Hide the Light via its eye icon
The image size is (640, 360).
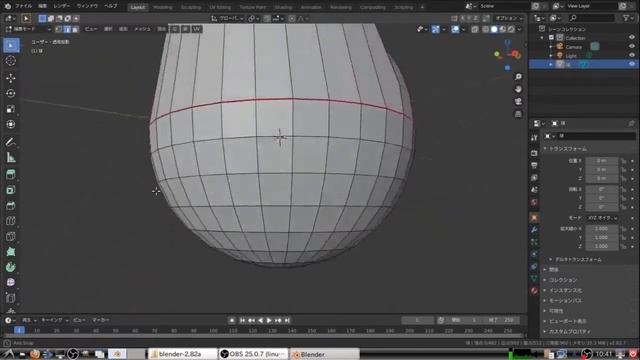[632, 56]
